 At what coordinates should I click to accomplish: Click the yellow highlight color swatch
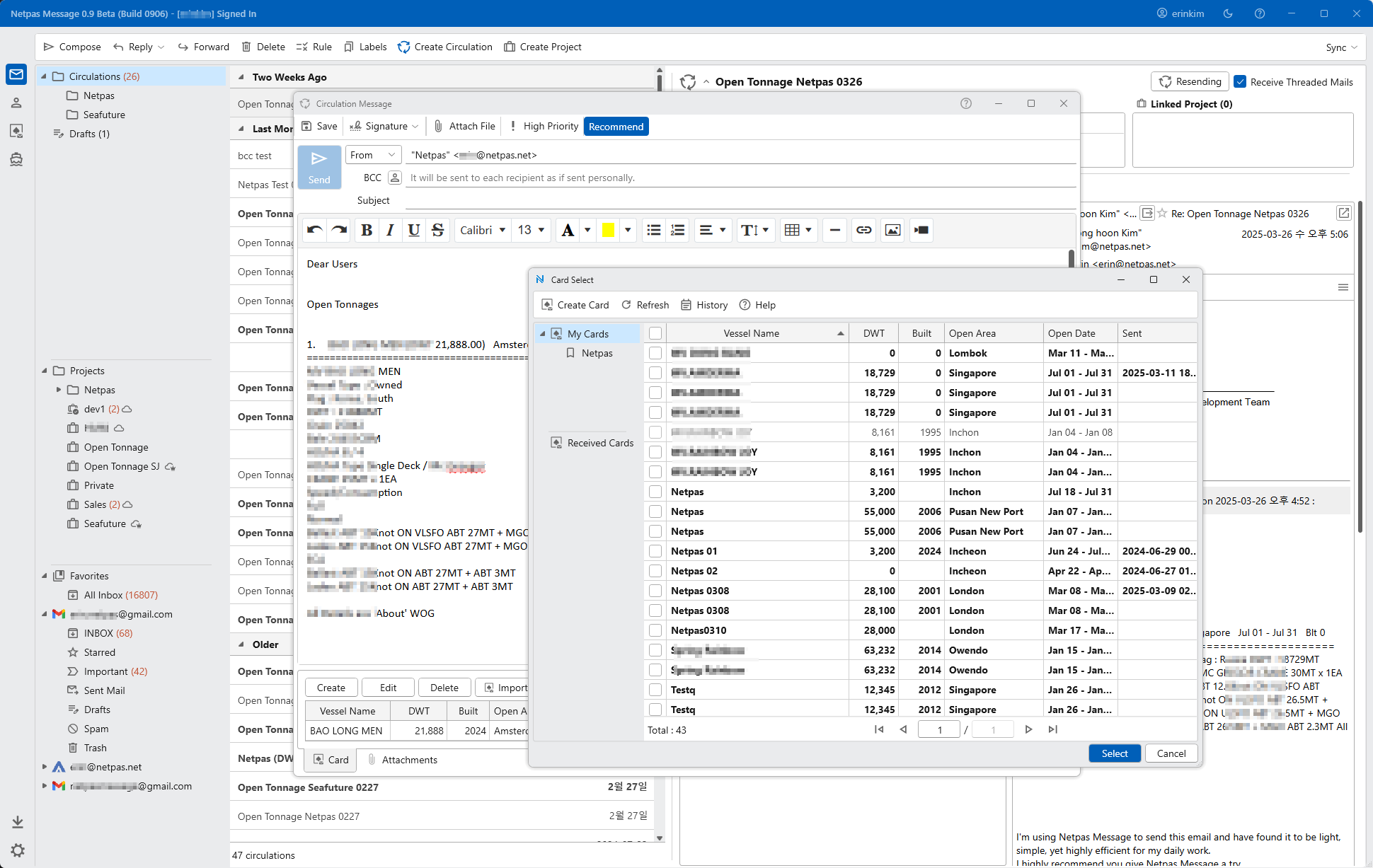608,230
